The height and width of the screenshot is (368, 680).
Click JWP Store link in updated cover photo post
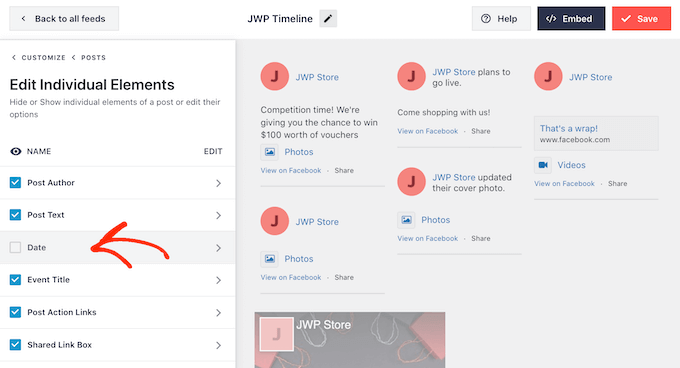pos(454,177)
